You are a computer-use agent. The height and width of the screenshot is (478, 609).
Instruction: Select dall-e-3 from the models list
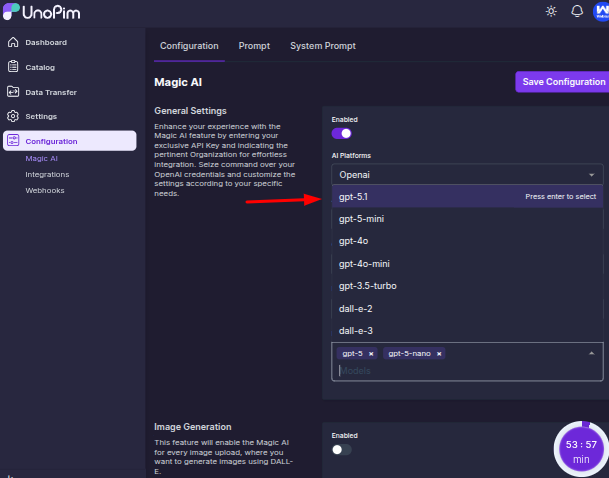(467, 331)
